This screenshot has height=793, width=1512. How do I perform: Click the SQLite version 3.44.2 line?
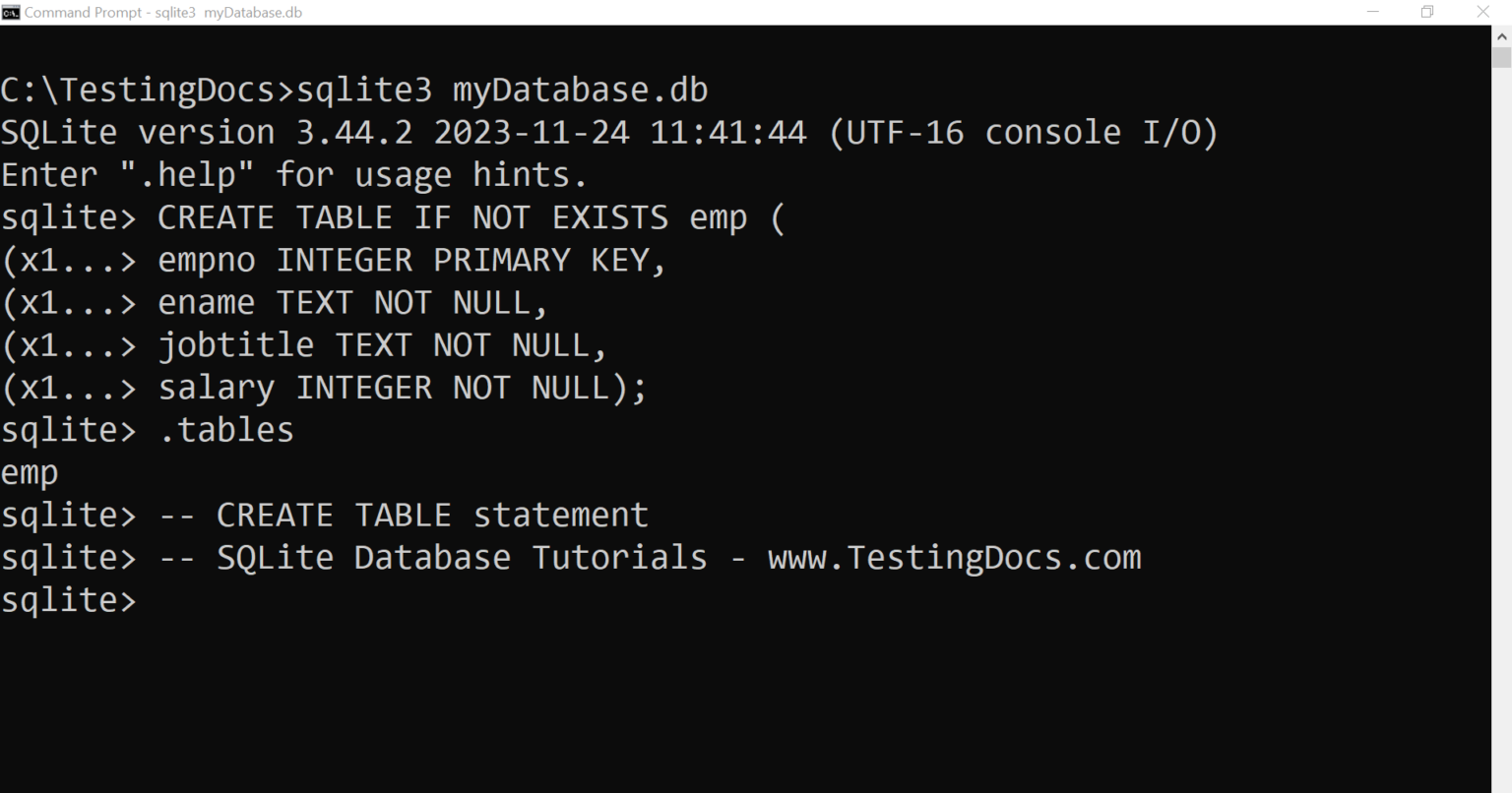(x=609, y=133)
